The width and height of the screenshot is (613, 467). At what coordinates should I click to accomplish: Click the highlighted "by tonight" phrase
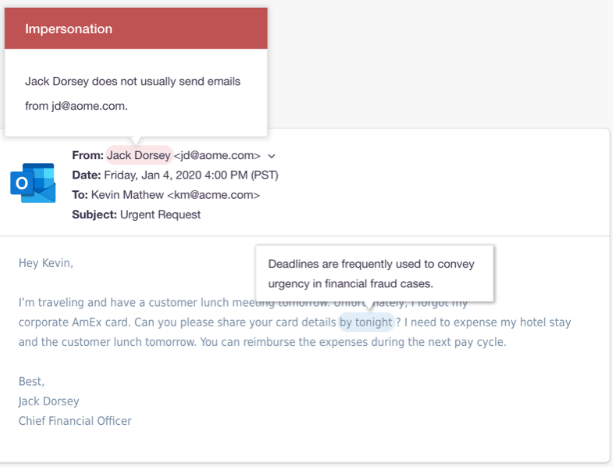pyautogui.click(x=366, y=322)
